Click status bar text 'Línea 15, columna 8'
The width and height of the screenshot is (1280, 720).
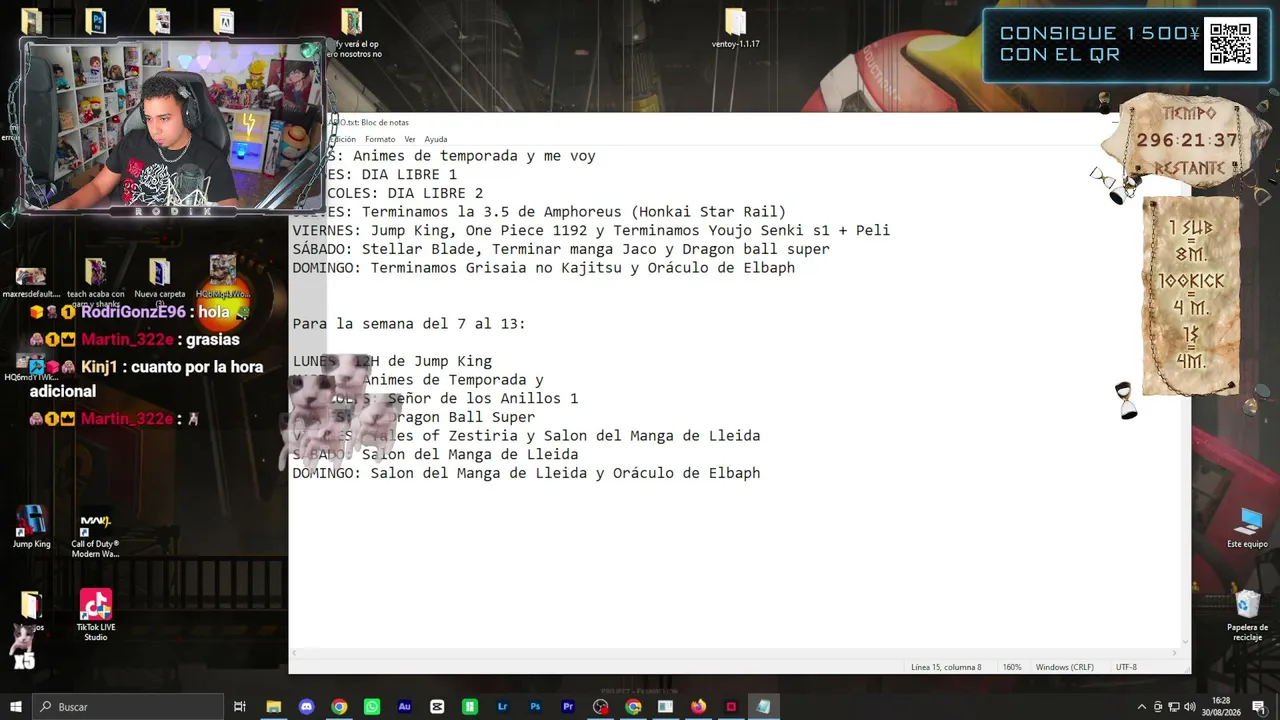[946, 667]
